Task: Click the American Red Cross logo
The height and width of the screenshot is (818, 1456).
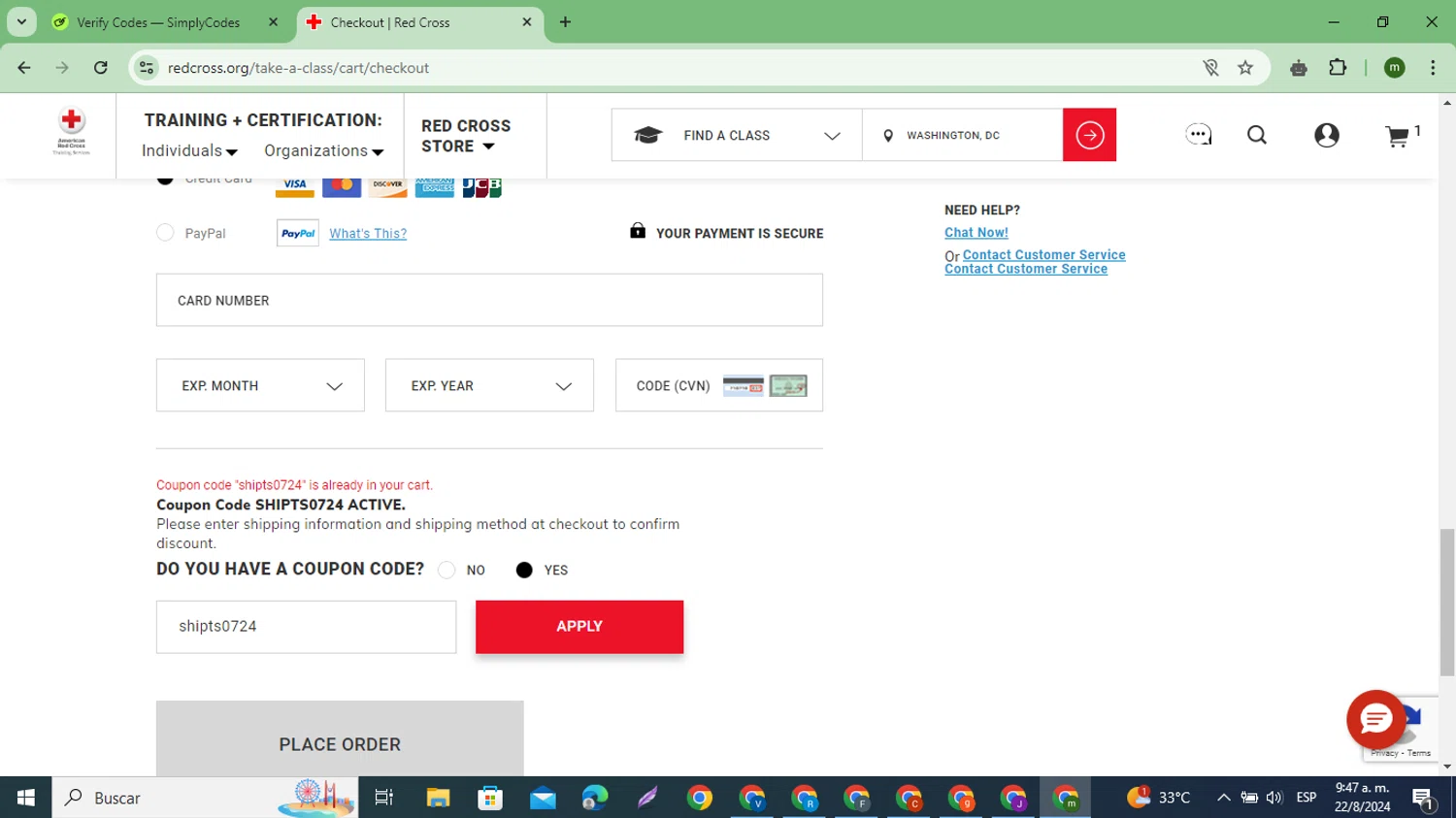Action: [x=71, y=132]
